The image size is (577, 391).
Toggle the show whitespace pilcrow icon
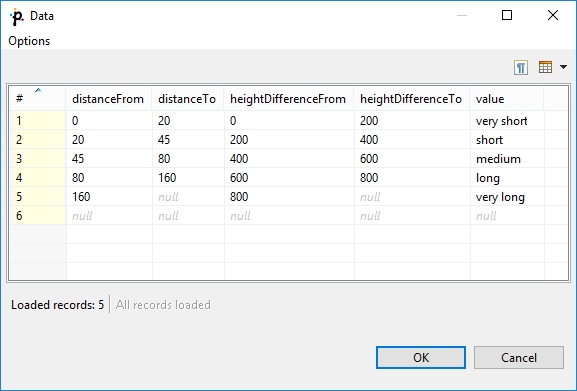tap(521, 68)
